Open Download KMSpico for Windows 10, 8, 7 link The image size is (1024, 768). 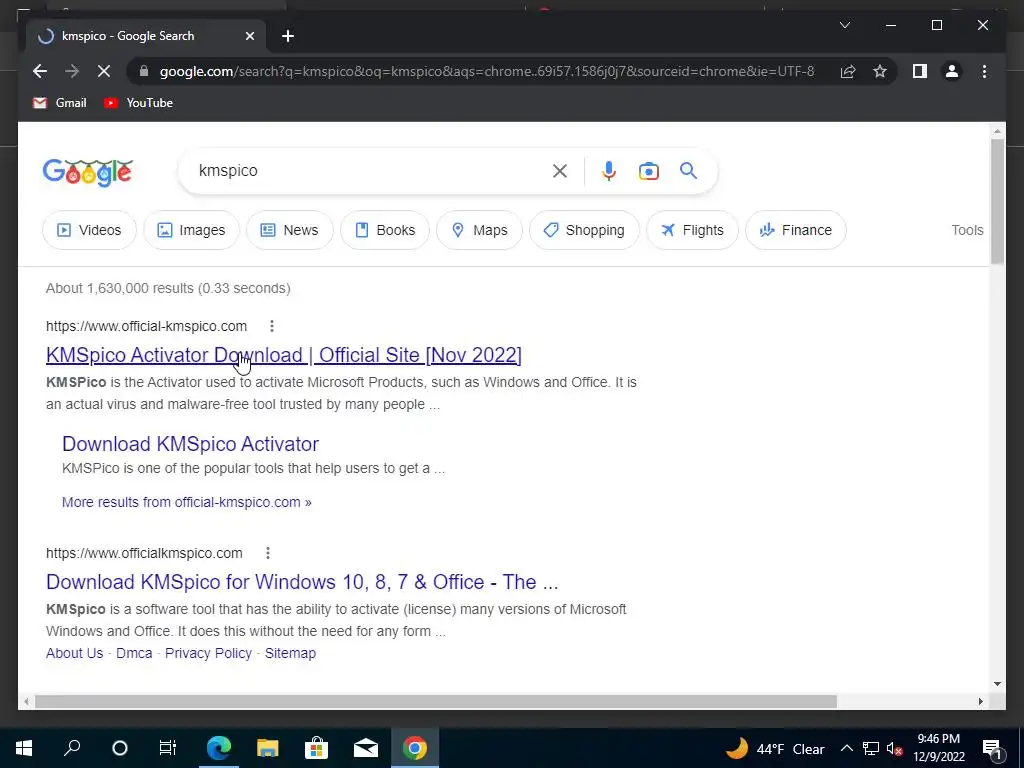click(302, 582)
